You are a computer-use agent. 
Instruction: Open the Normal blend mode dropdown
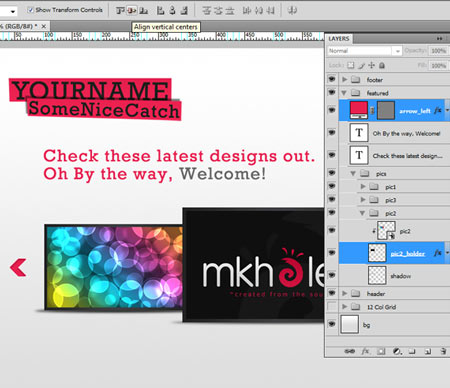point(364,51)
